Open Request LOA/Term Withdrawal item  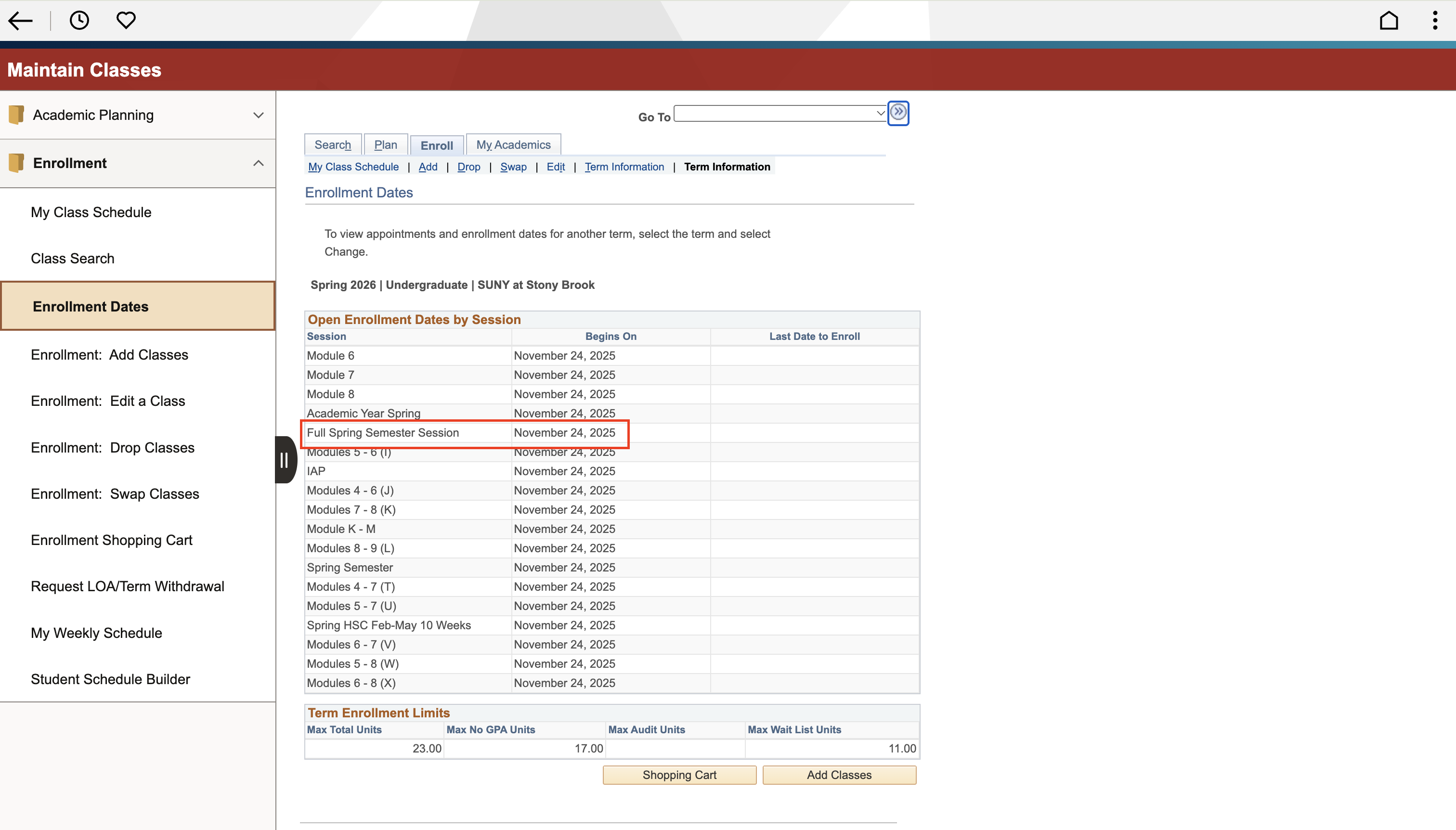pos(137,586)
